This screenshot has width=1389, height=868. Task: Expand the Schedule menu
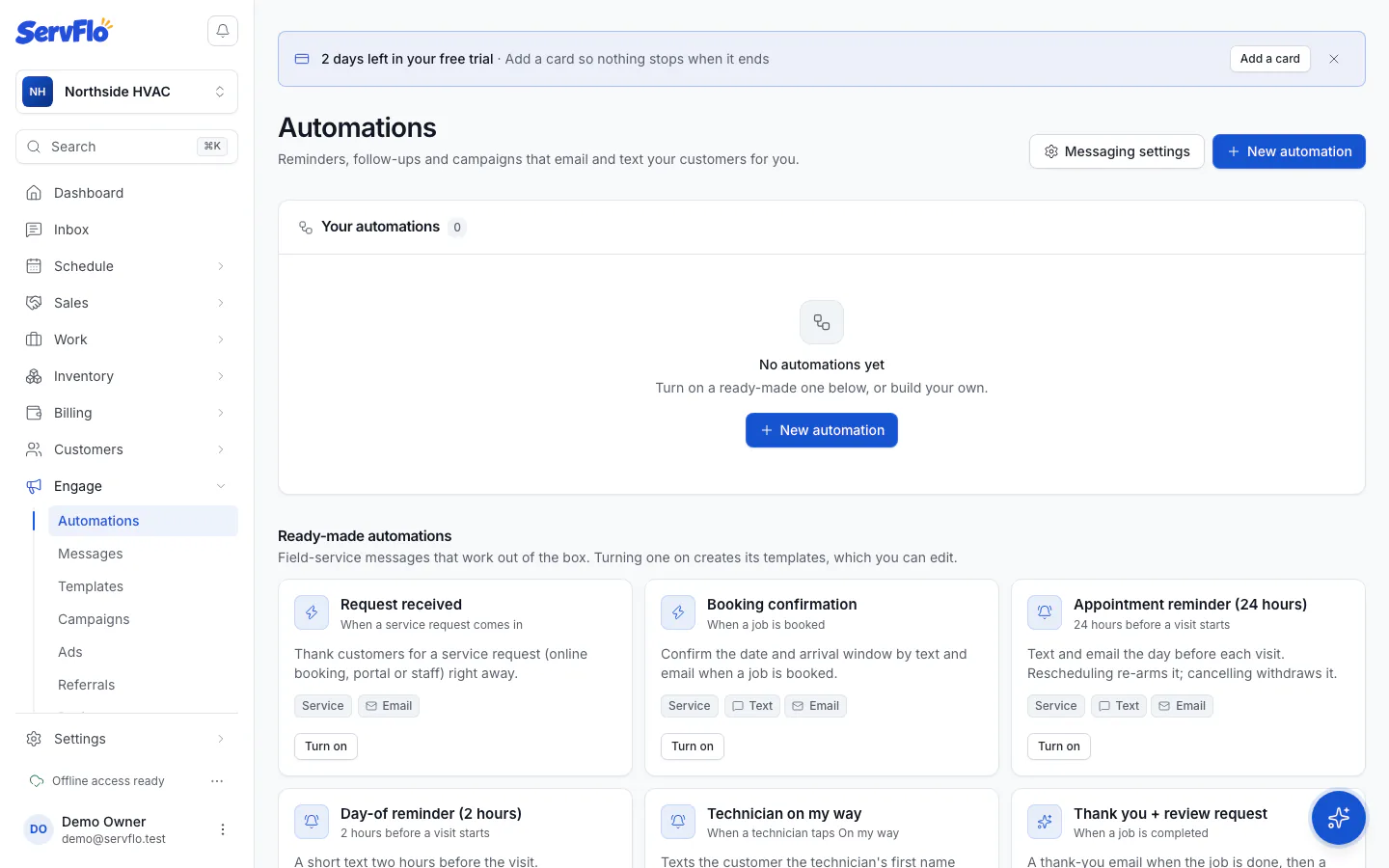[x=126, y=266]
